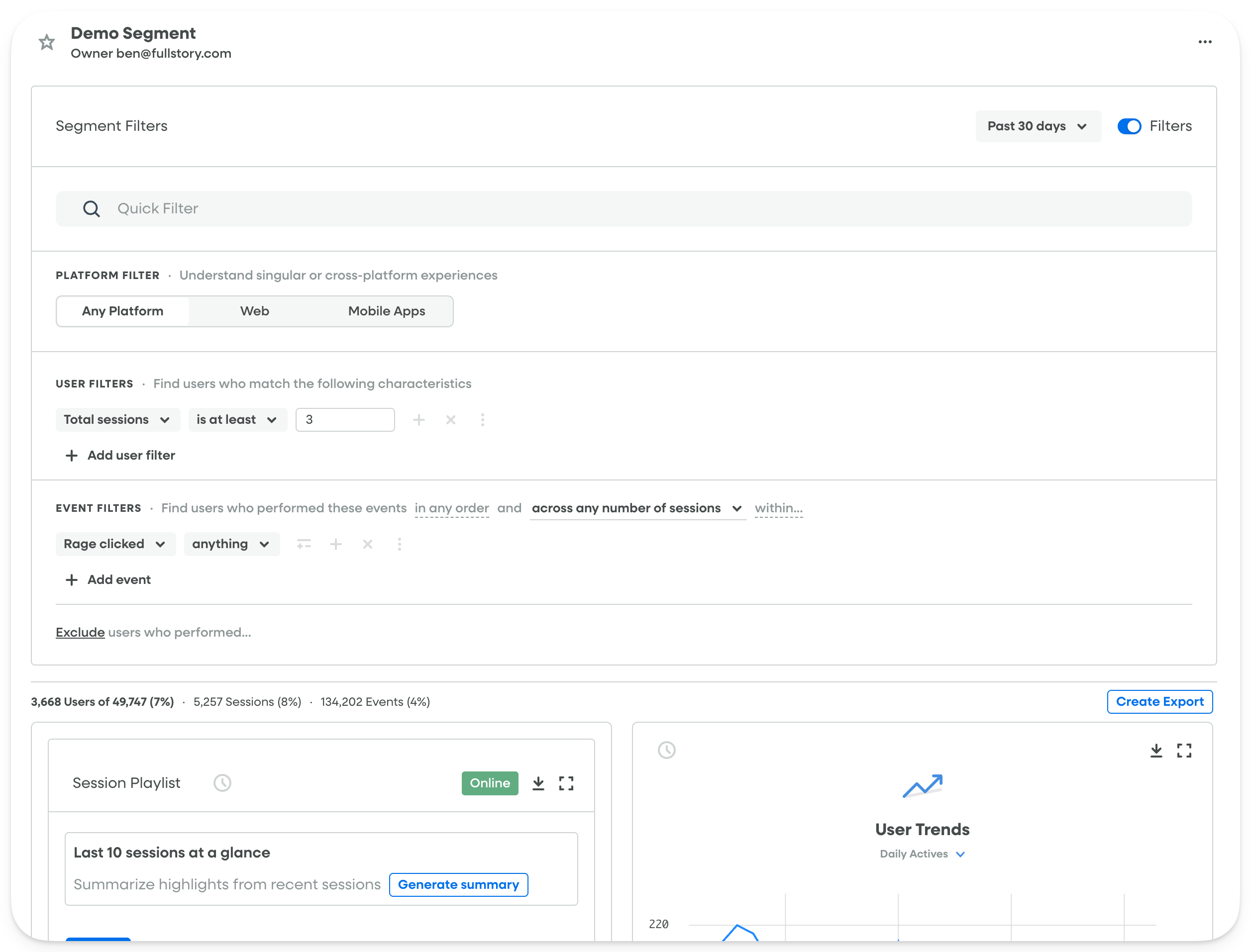Screen dimensions: 1251x952
Task: Switch platform filter to Web
Action: click(x=254, y=311)
